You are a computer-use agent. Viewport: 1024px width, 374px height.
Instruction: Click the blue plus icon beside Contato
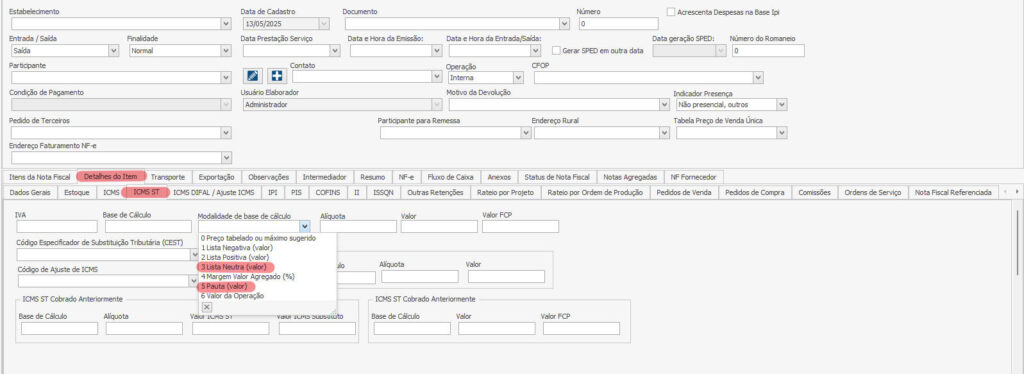[276, 76]
